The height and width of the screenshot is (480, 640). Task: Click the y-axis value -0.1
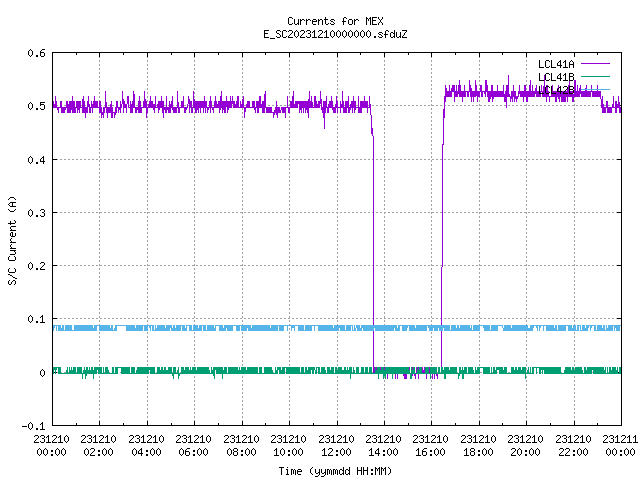coord(33,426)
